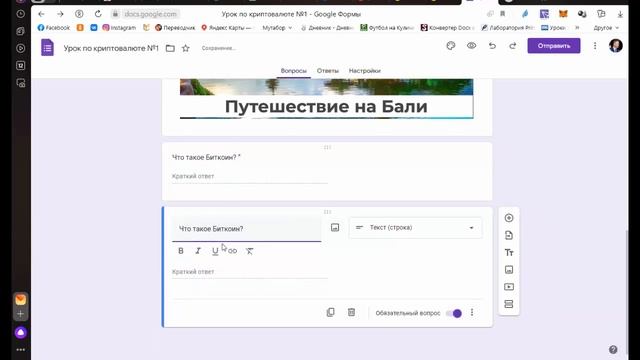This screenshot has width=640, height=360.
Task: Open the orange mail icon in browser sidebar
Action: point(20,300)
